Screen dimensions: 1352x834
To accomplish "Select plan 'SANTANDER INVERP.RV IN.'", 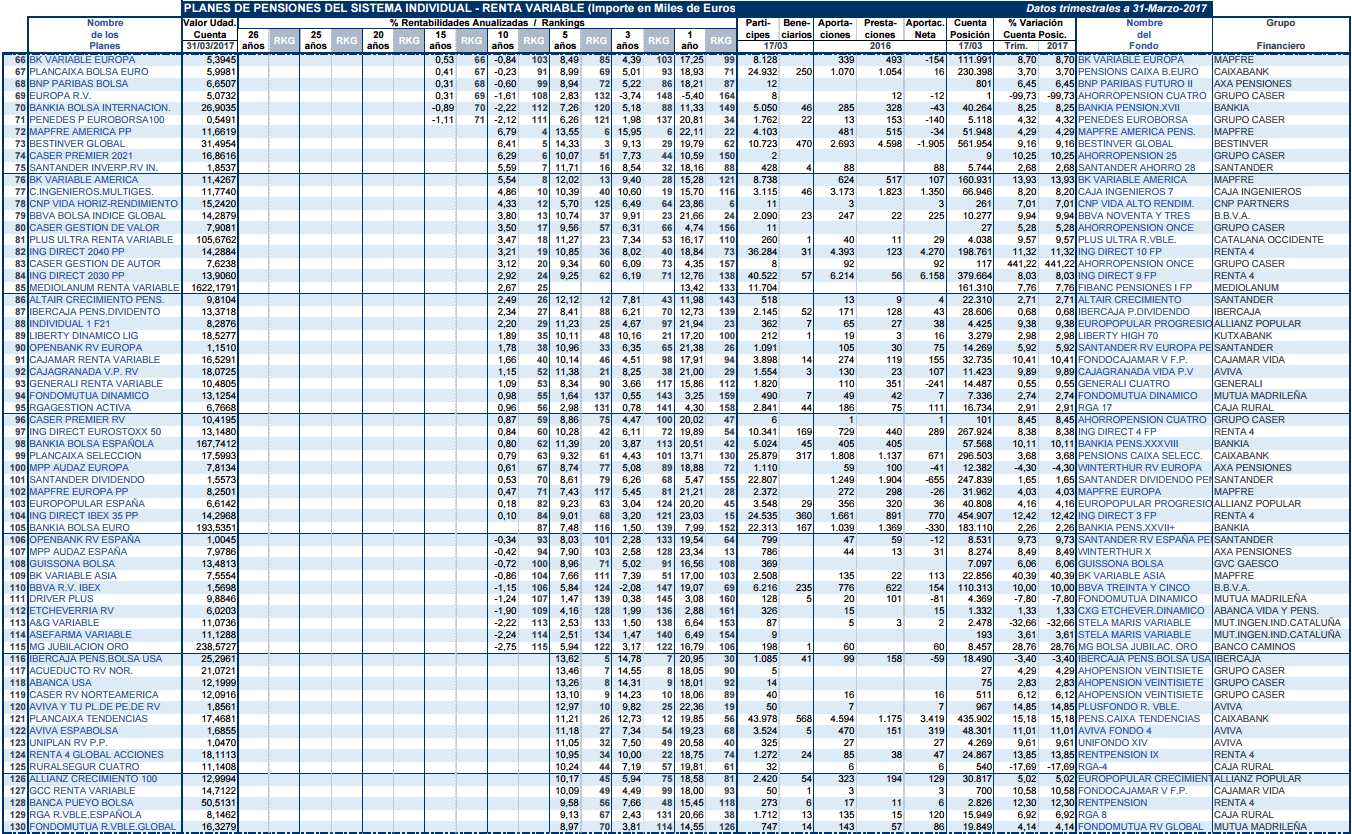I will click(93, 168).
